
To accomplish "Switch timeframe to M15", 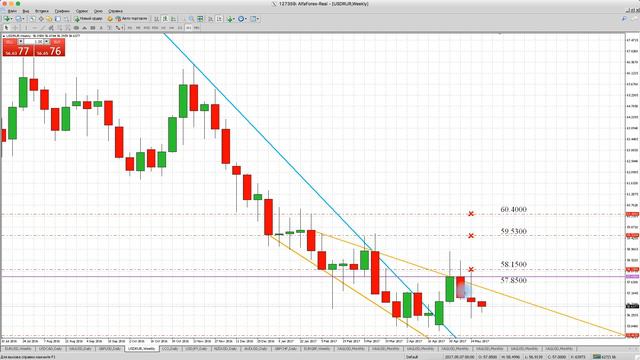I will coord(147,28).
